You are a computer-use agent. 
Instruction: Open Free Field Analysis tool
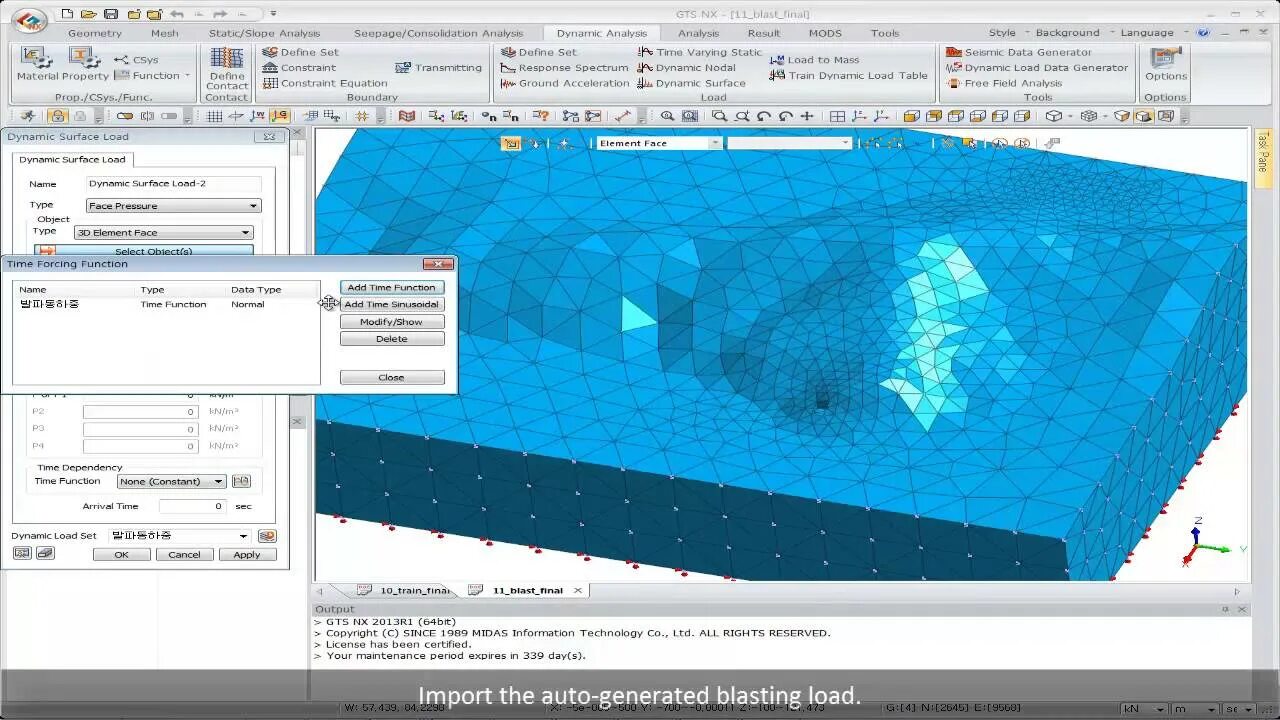pyautogui.click(x=1004, y=83)
